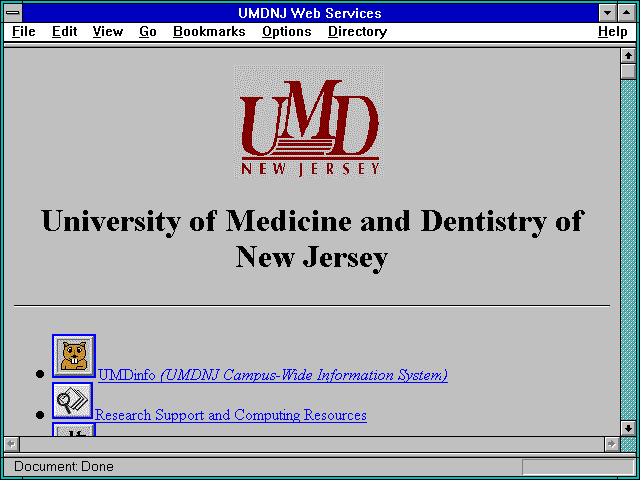Image resolution: width=640 pixels, height=480 pixels.
Task: Open the File menu
Action: [x=24, y=32]
